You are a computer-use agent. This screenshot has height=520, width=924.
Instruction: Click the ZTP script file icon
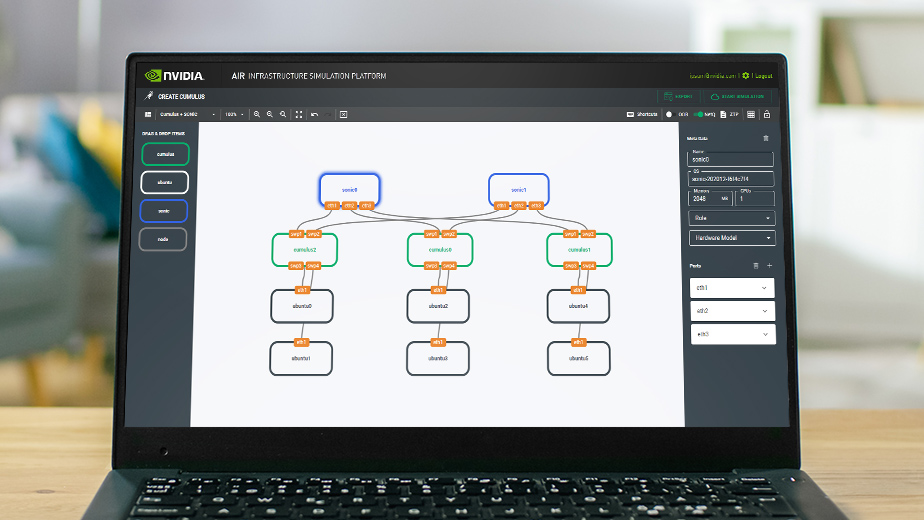tap(723, 115)
